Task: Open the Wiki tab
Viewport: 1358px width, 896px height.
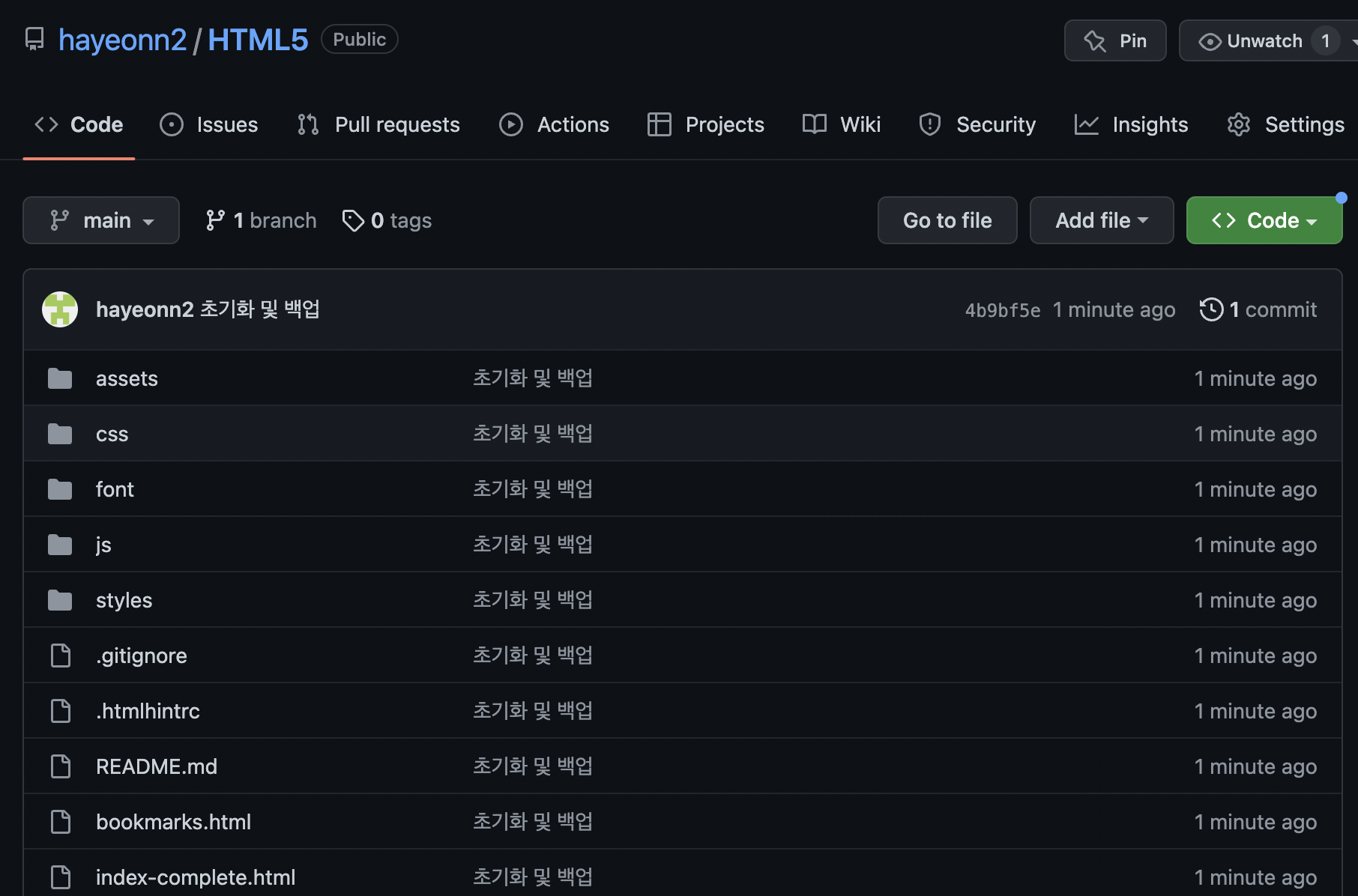Action: [842, 124]
